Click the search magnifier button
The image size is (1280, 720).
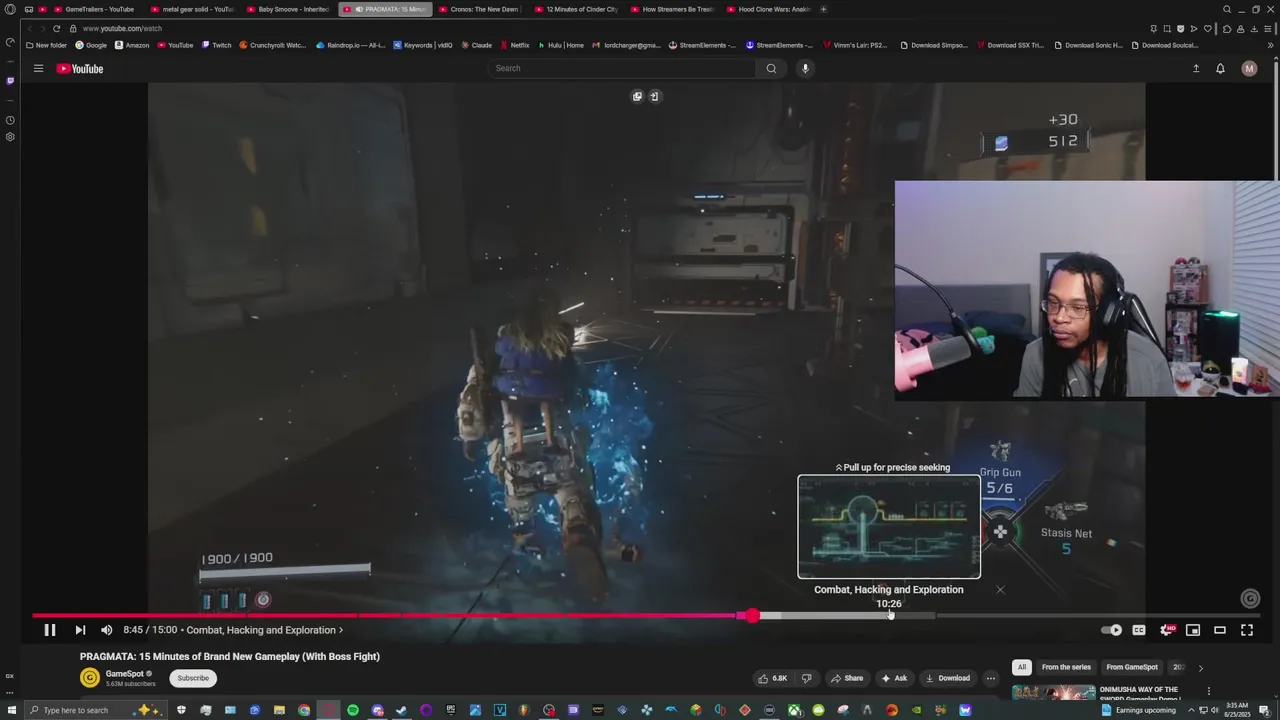tap(771, 68)
